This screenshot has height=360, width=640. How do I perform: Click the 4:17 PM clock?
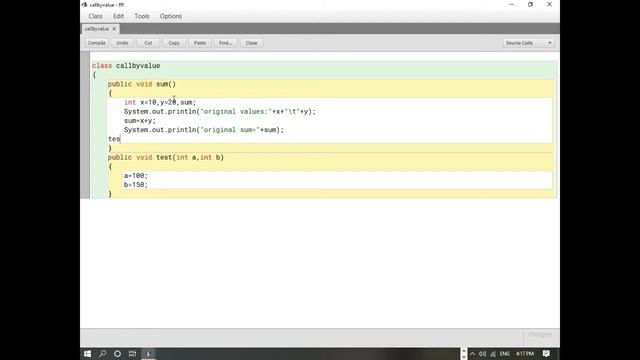(524, 354)
